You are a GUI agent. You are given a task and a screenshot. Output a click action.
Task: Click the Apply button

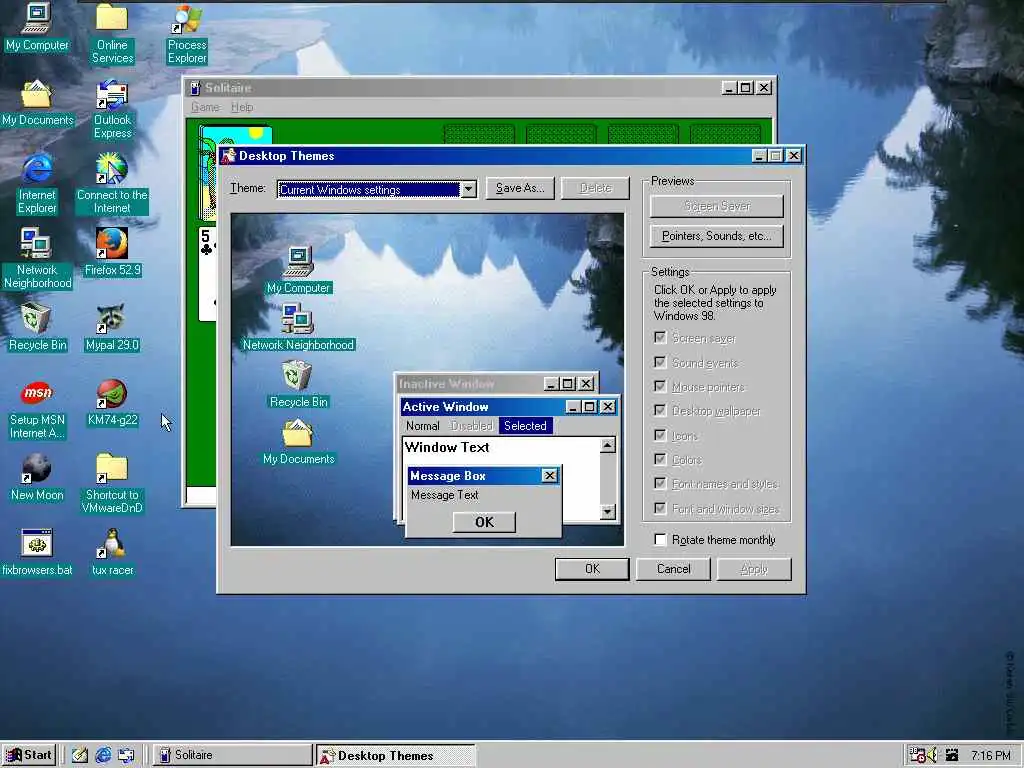point(754,569)
